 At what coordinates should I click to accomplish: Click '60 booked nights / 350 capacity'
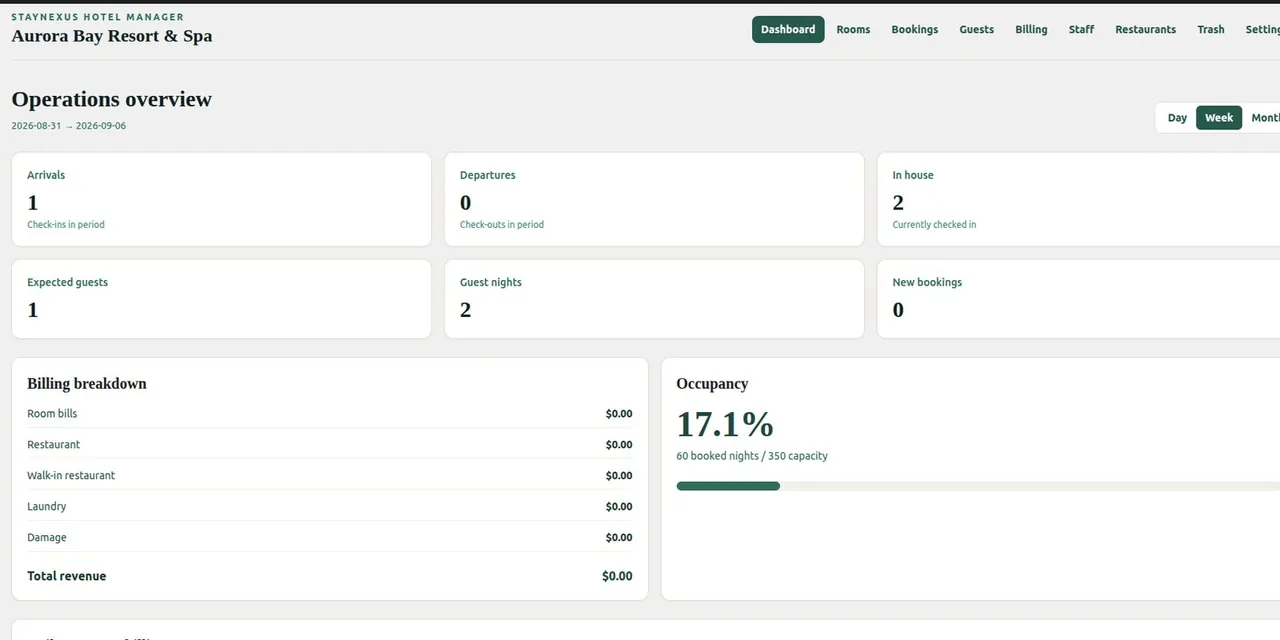pyautogui.click(x=752, y=456)
